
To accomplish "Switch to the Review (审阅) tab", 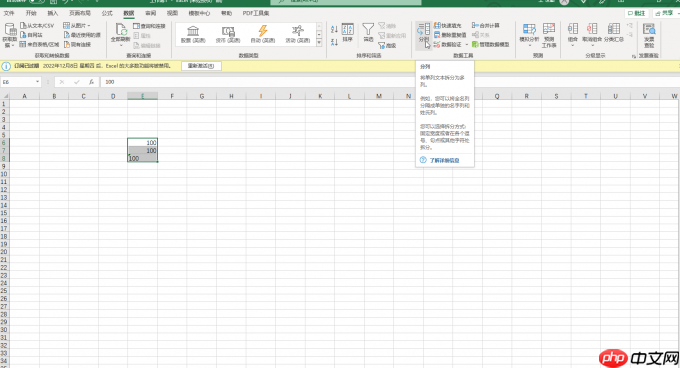I will click(x=150, y=13).
